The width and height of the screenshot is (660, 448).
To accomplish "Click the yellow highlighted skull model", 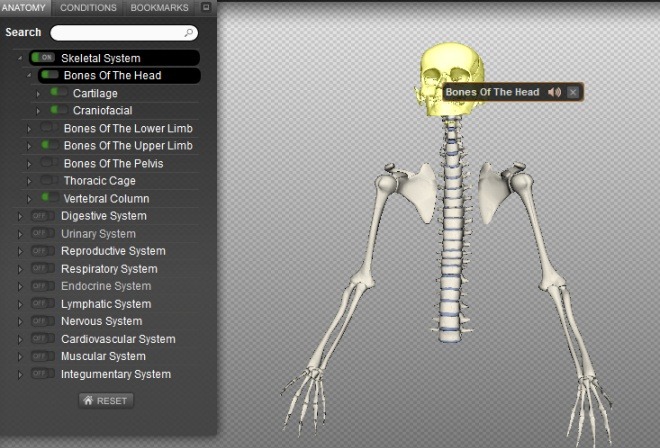I will (451, 78).
